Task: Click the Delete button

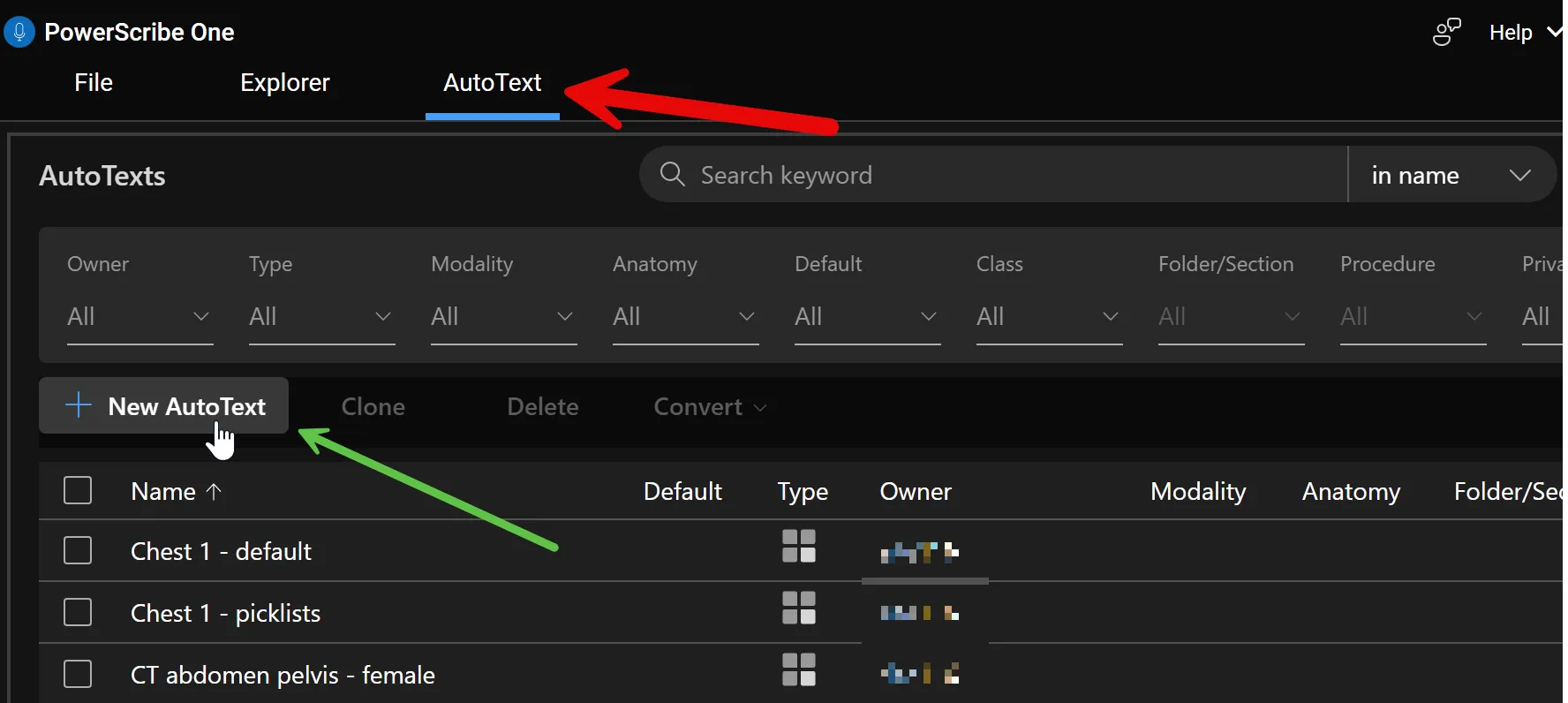Action: (x=542, y=406)
